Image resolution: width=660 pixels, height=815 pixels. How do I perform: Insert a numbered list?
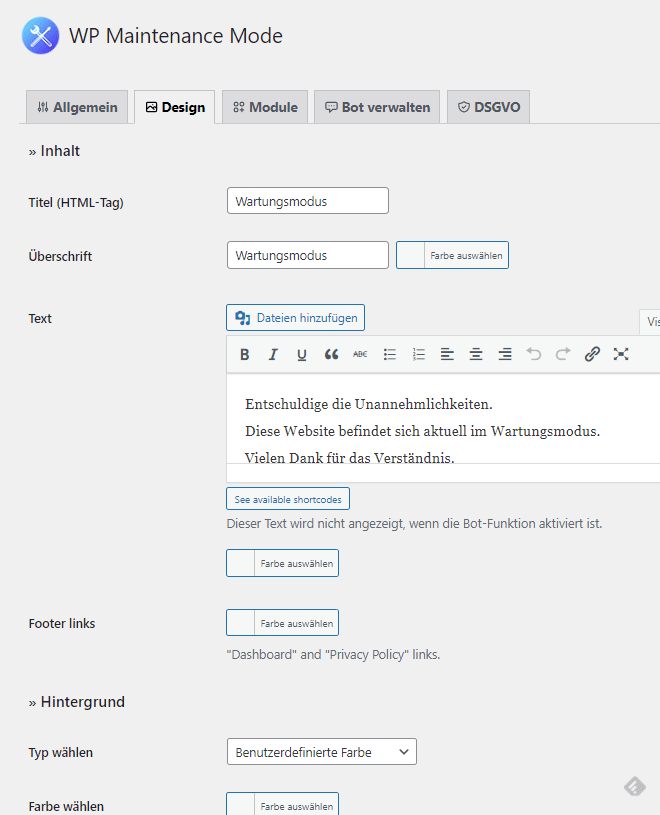coord(418,354)
